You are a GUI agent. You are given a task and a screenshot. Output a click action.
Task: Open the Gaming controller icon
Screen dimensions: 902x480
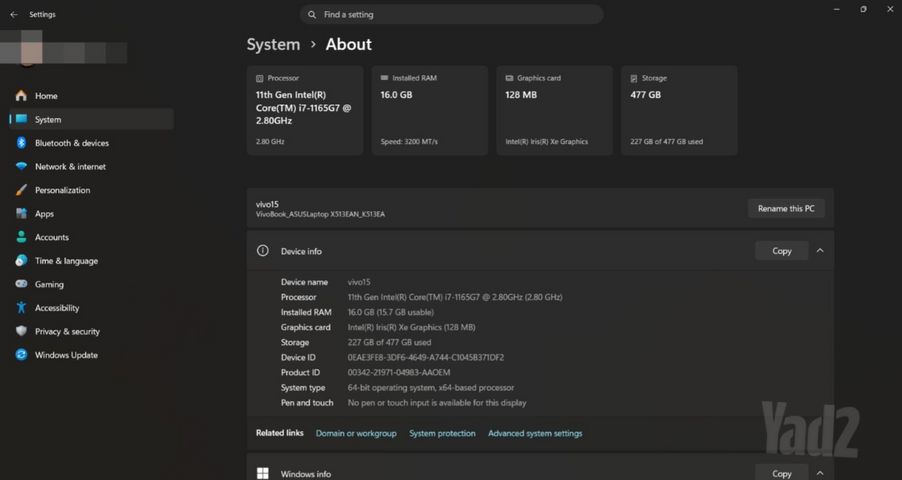pyautogui.click(x=21, y=284)
